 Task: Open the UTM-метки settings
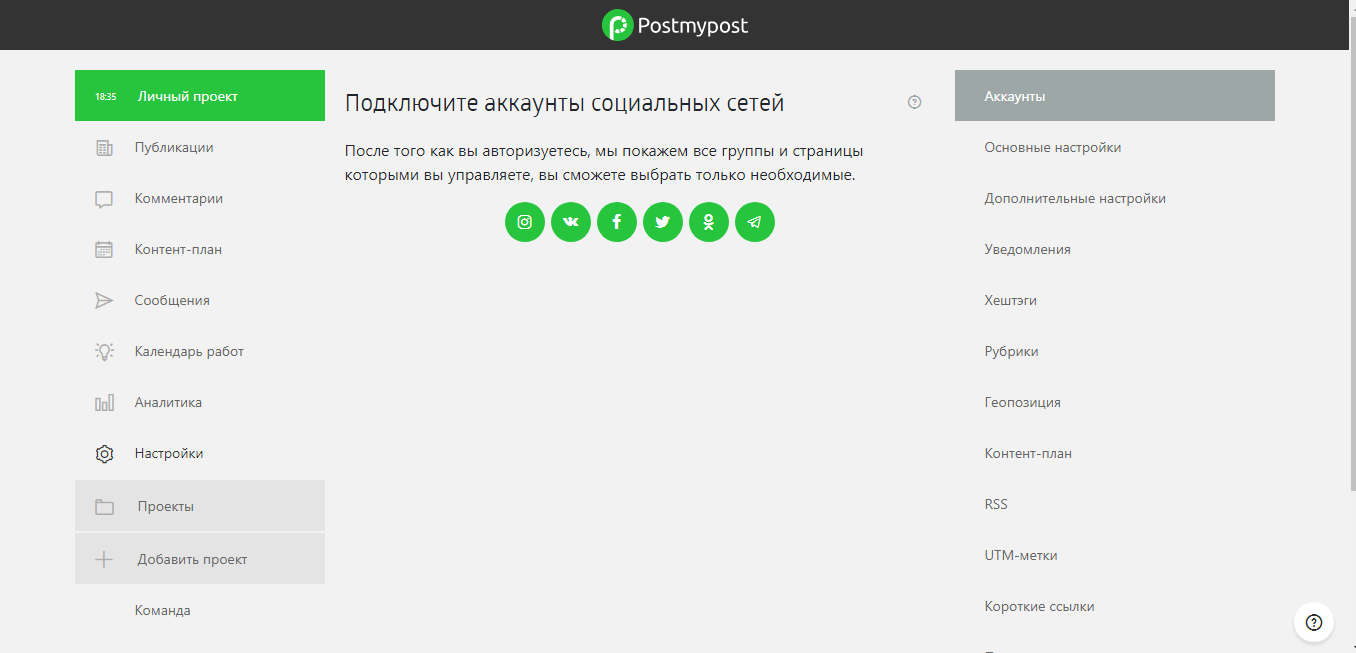(1020, 556)
